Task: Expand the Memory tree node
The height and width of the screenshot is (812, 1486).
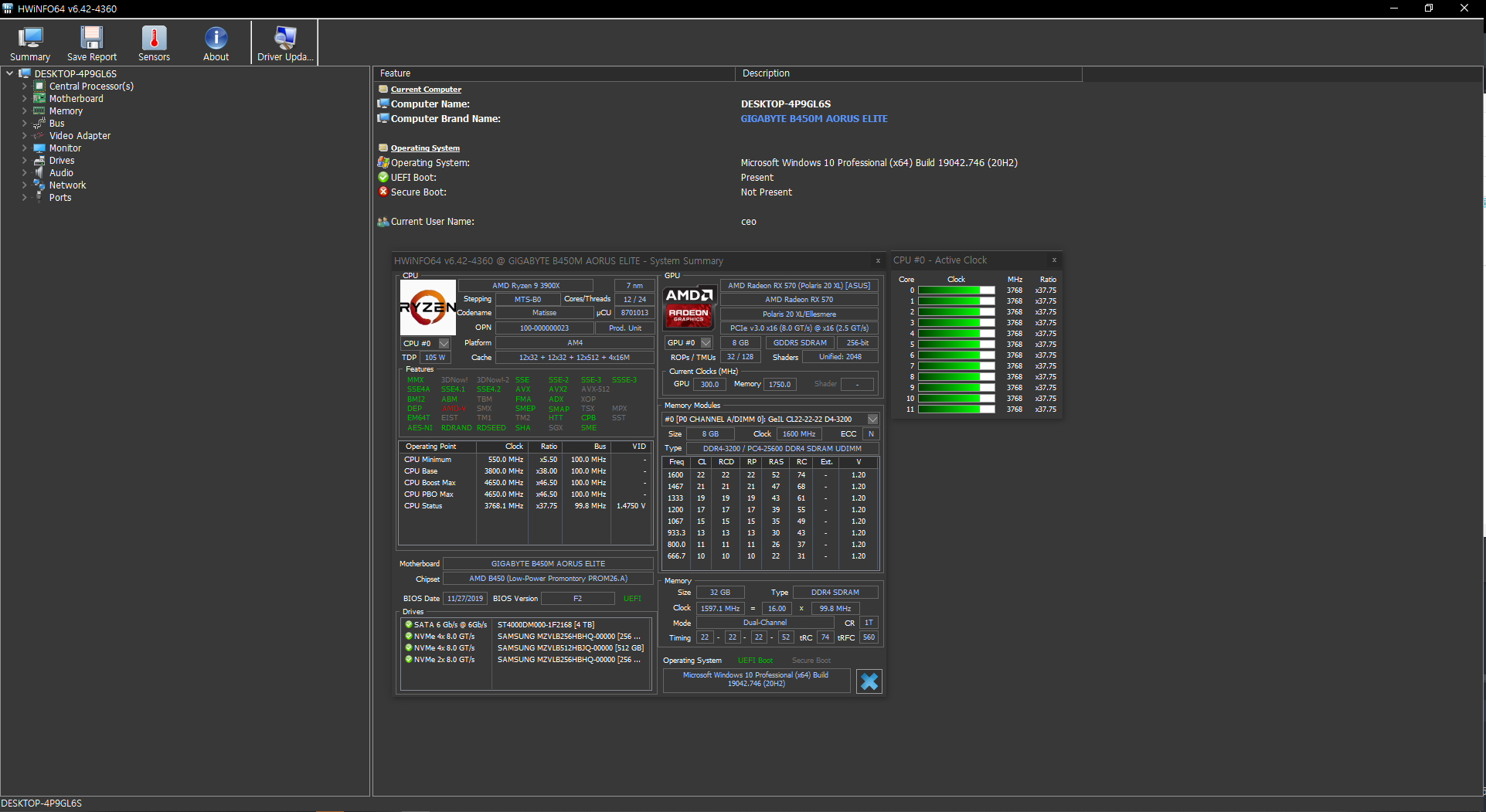Action: 24,110
